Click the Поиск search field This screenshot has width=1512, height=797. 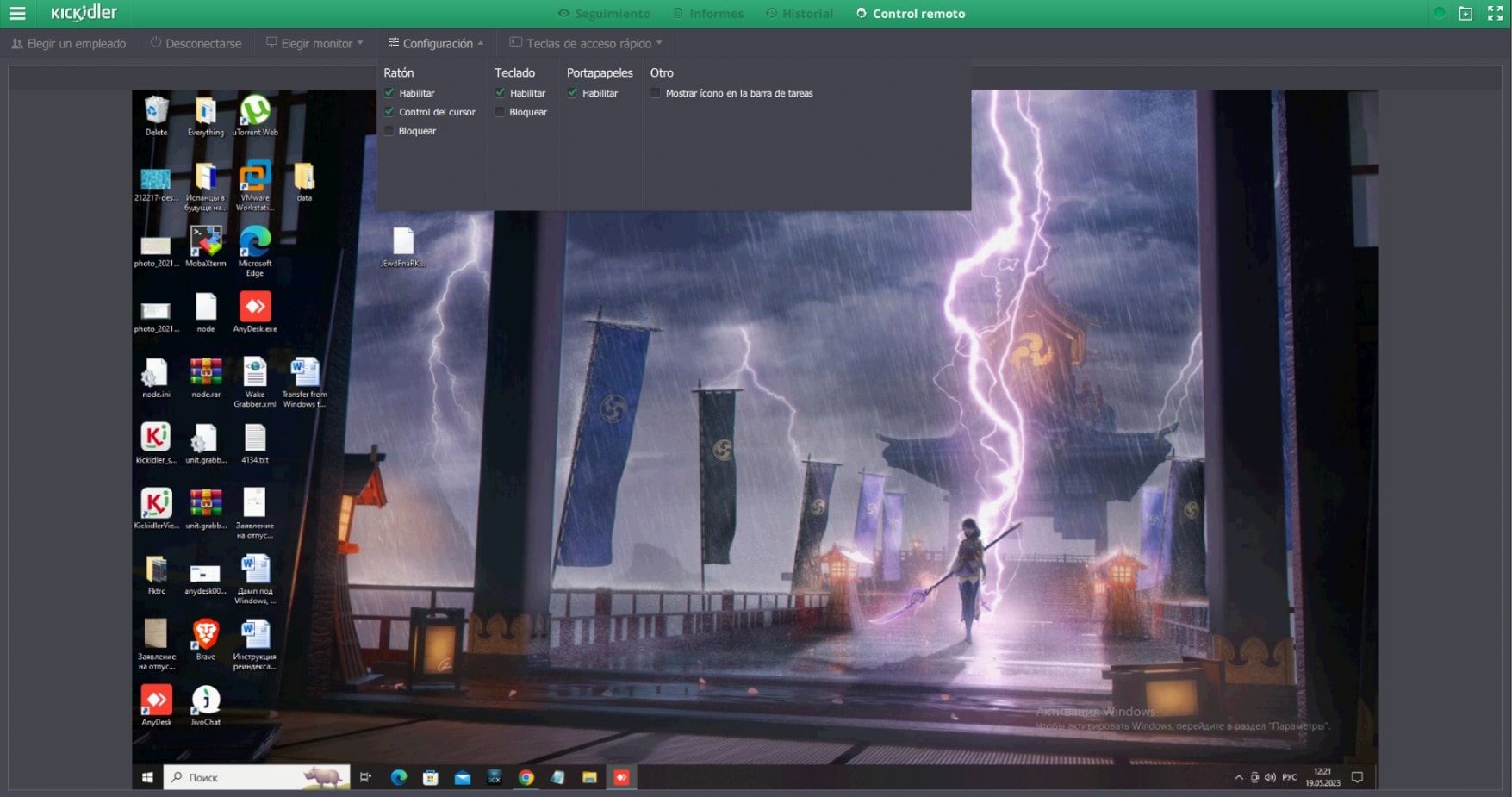(257, 777)
